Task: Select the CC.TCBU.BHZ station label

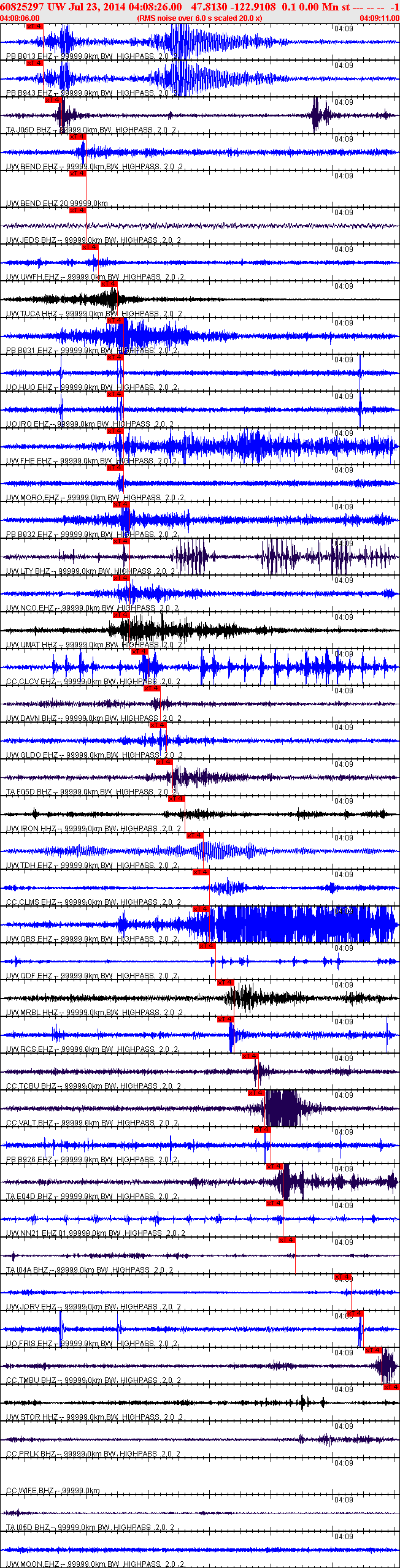Action: tap(93, 1086)
